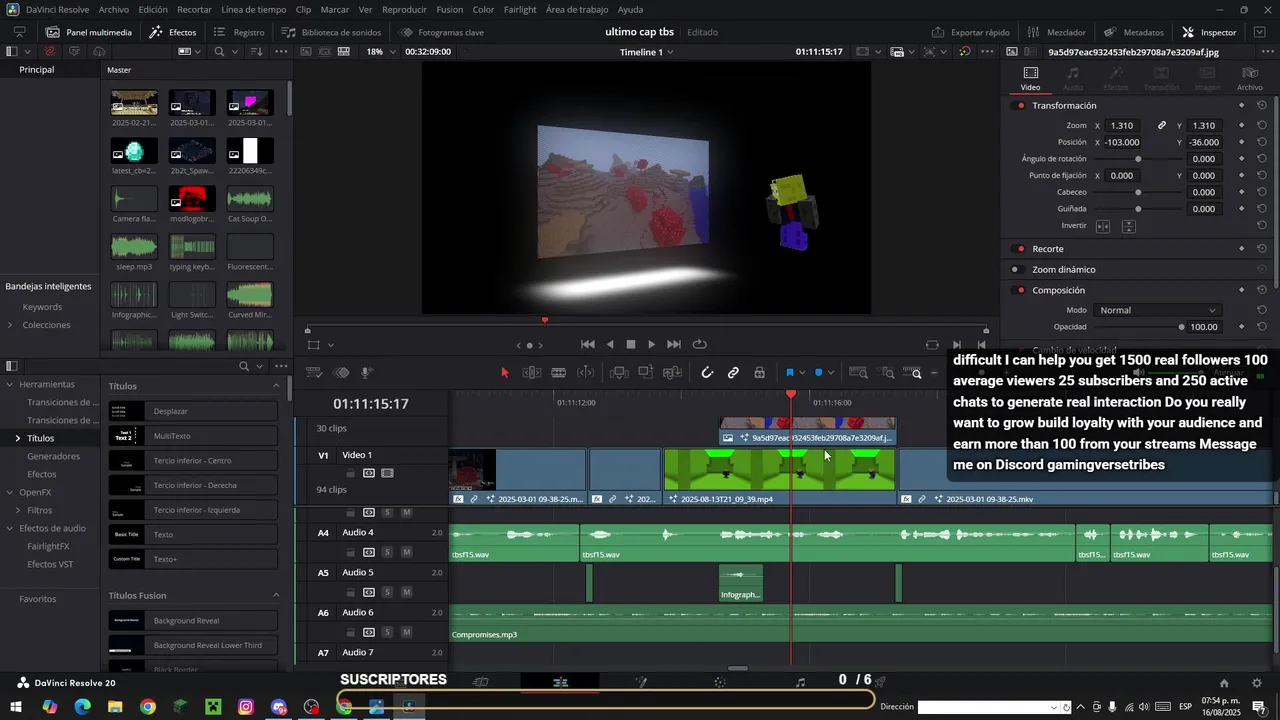Choose the Blade edit mode tool
This screenshot has width=1280, height=720.
(x=559, y=373)
